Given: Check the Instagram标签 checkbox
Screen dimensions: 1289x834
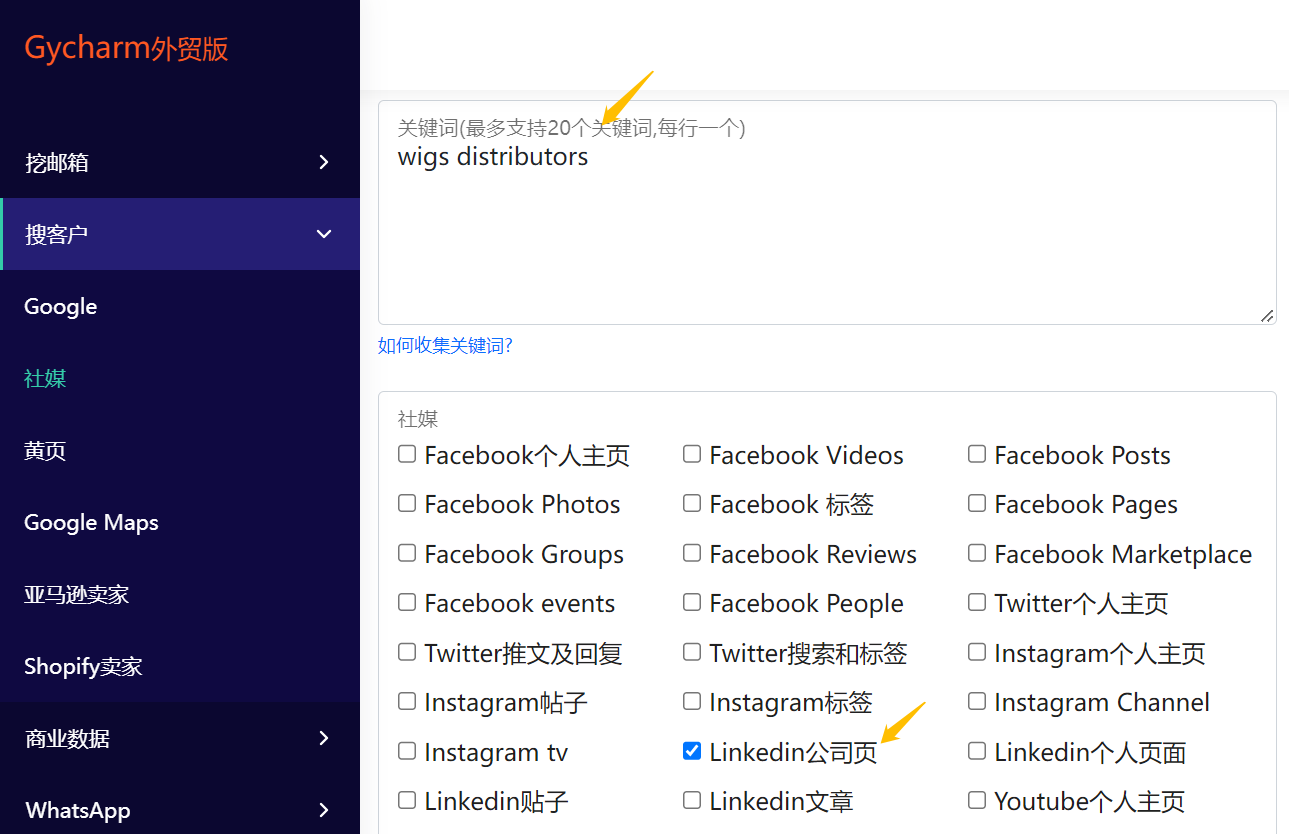Looking at the screenshot, I should (692, 701).
